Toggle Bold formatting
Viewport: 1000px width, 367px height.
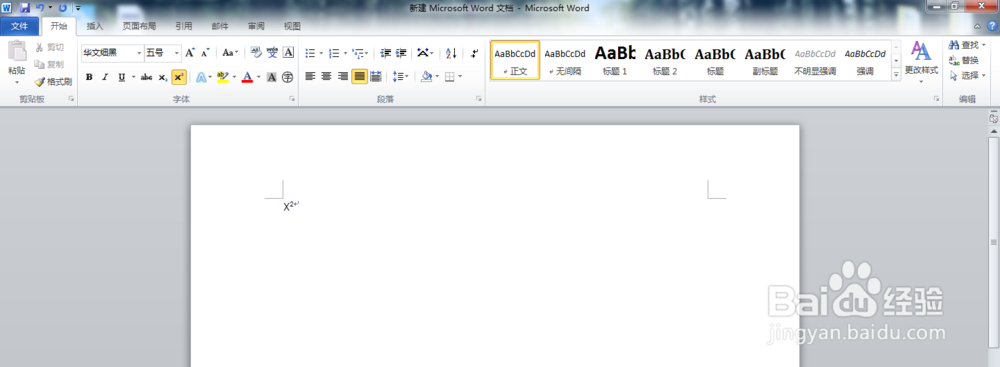pyautogui.click(x=89, y=77)
